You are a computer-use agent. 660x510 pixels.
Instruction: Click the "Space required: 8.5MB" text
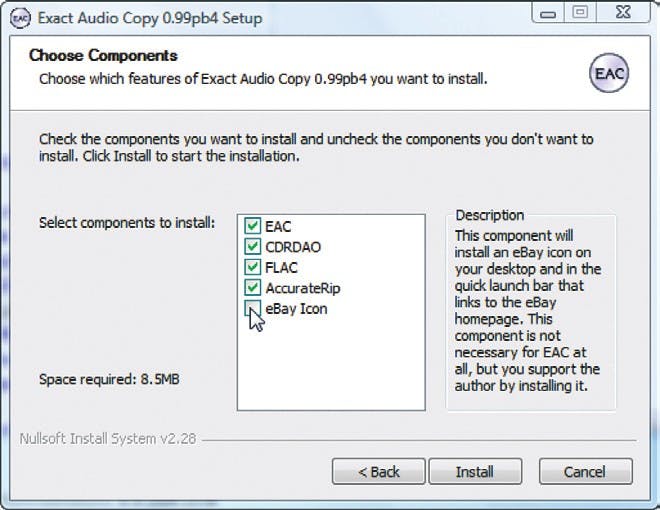pyautogui.click(x=109, y=380)
